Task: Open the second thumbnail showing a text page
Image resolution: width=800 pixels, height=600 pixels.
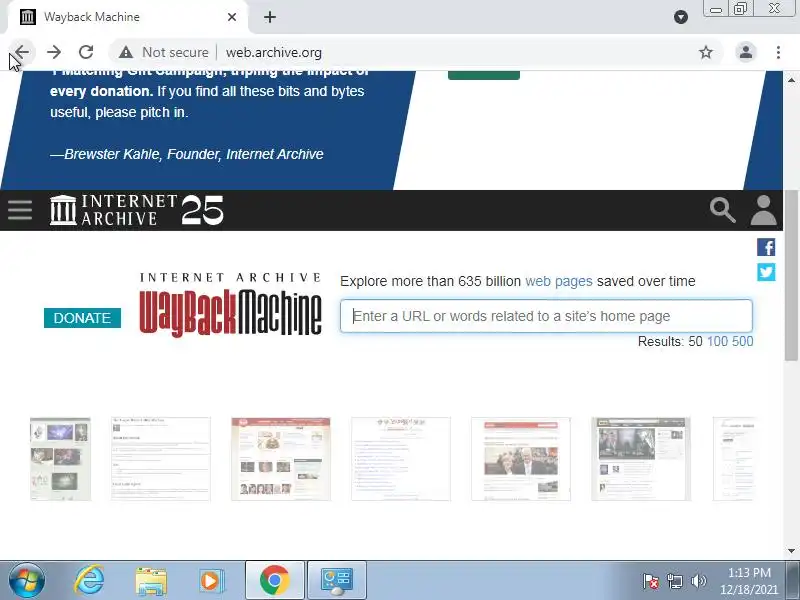Action: (x=161, y=459)
